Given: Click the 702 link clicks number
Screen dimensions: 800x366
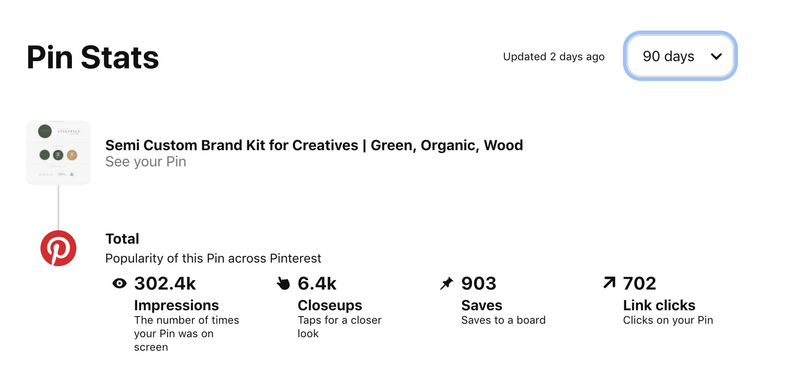Looking at the screenshot, I should pos(639,283).
